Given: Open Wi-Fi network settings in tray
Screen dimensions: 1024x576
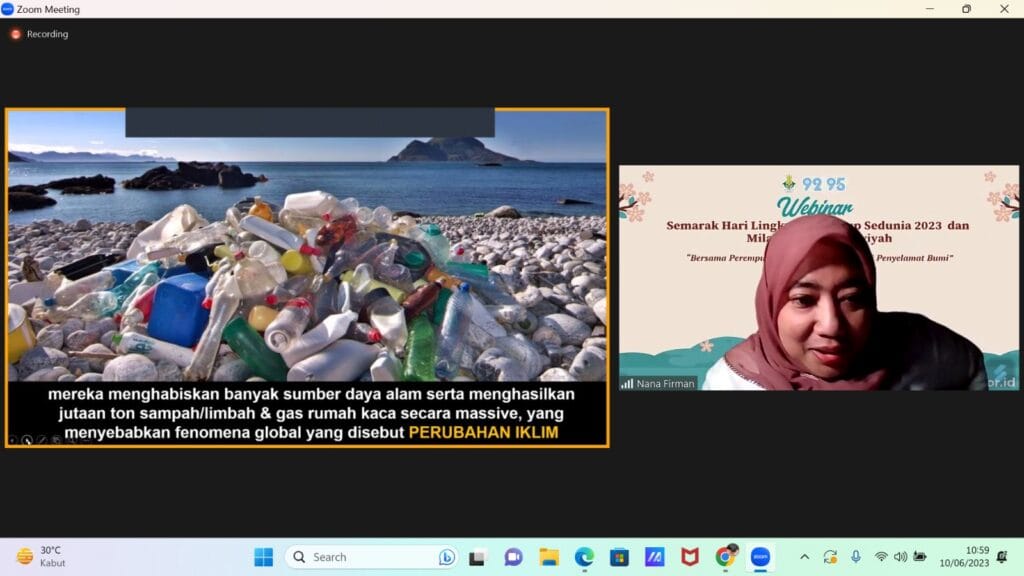Looking at the screenshot, I should click(x=880, y=557).
